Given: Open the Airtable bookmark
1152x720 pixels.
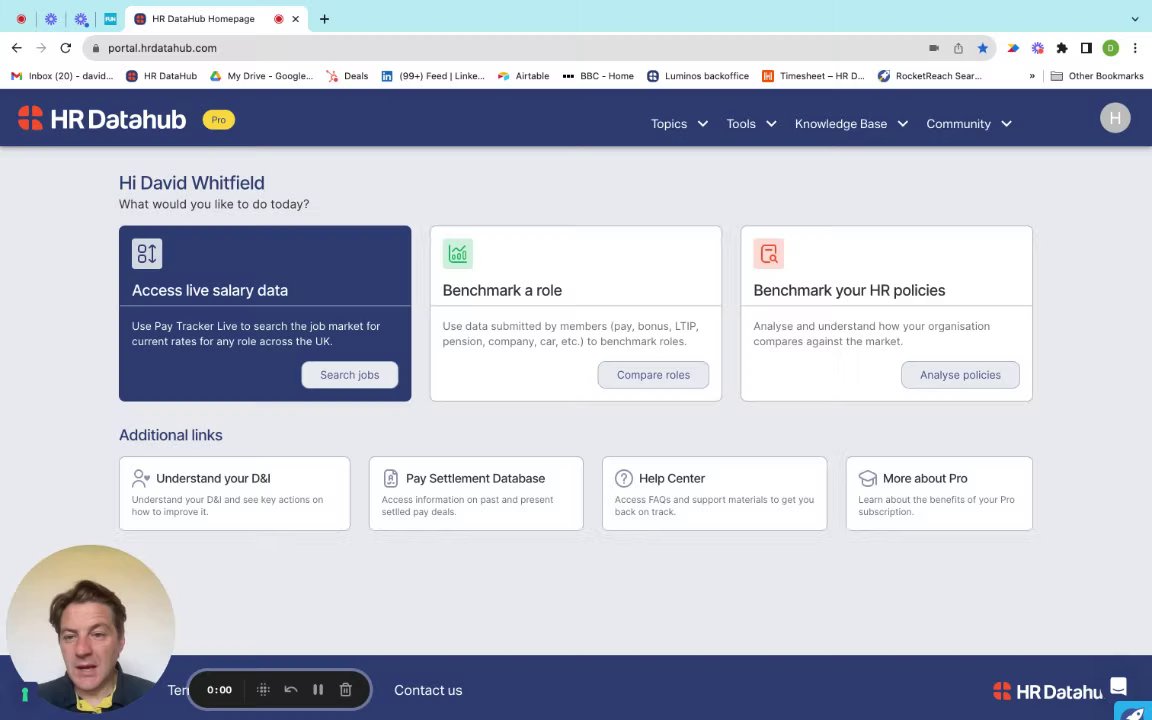Looking at the screenshot, I should (524, 76).
